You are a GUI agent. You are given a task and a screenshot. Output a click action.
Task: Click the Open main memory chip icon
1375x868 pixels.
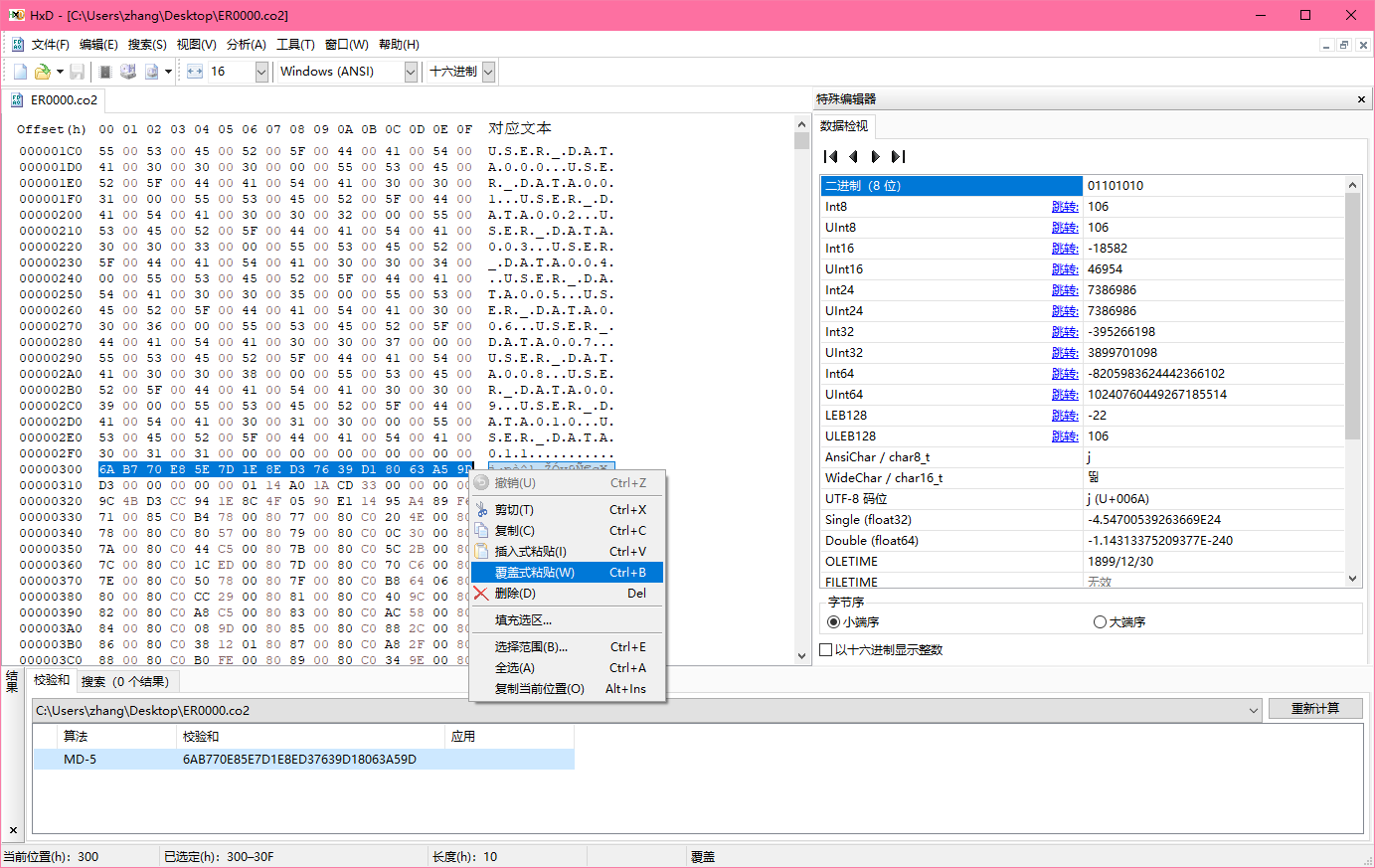pyautogui.click(x=105, y=72)
